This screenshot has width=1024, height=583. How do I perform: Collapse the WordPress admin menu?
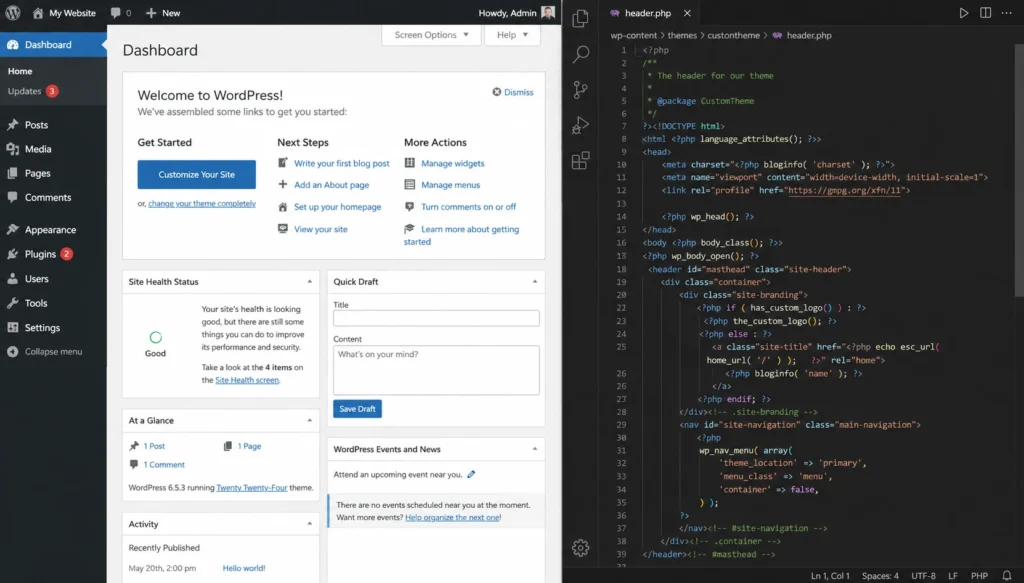[x=45, y=351]
